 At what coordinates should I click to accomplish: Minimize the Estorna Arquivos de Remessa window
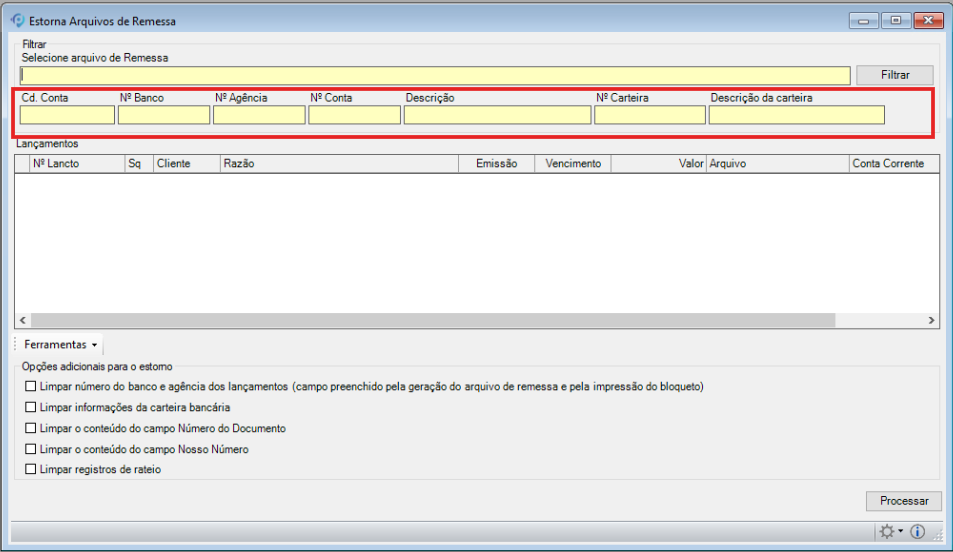[864, 20]
